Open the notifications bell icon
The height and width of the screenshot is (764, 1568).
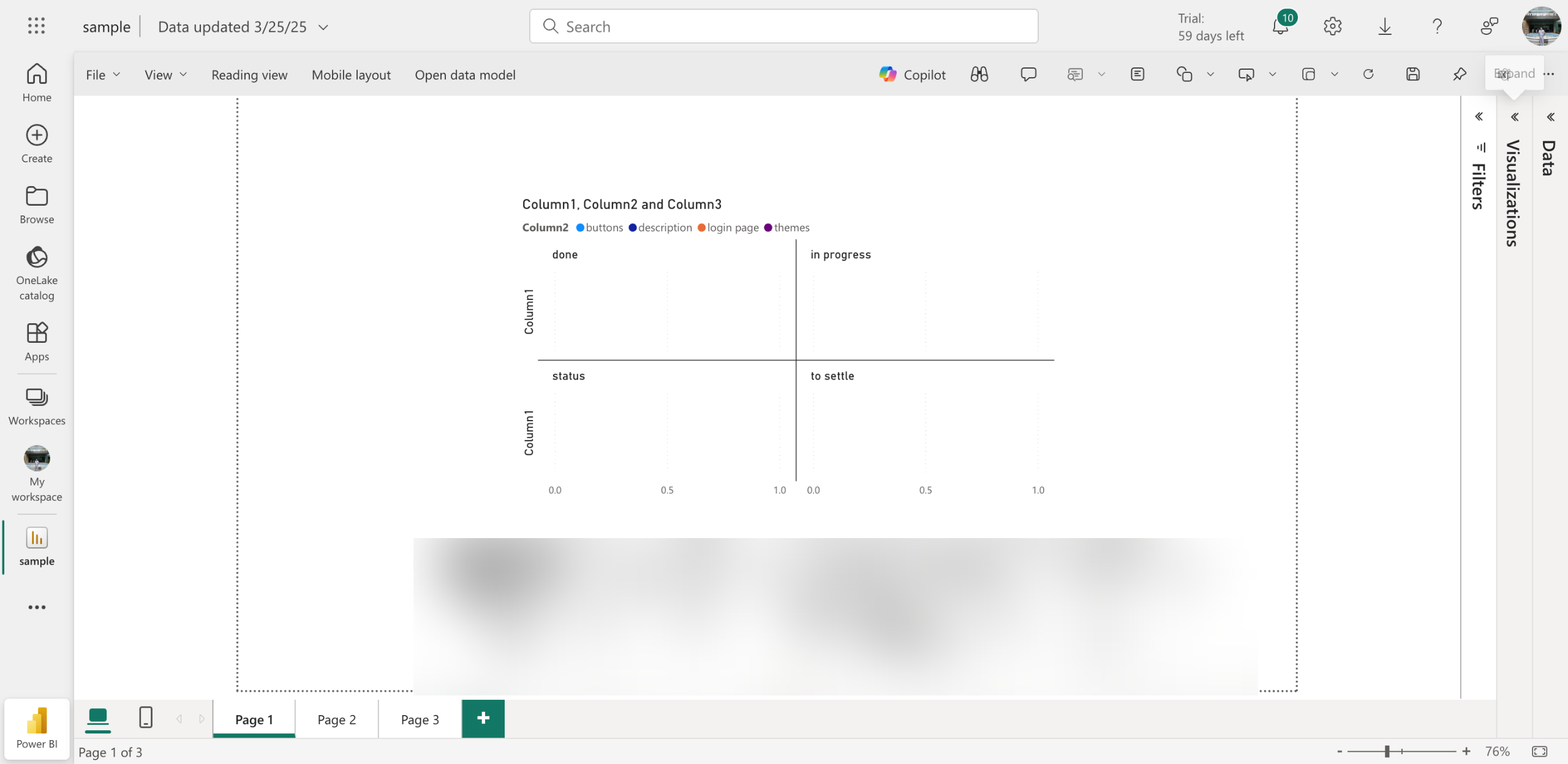click(x=1280, y=26)
